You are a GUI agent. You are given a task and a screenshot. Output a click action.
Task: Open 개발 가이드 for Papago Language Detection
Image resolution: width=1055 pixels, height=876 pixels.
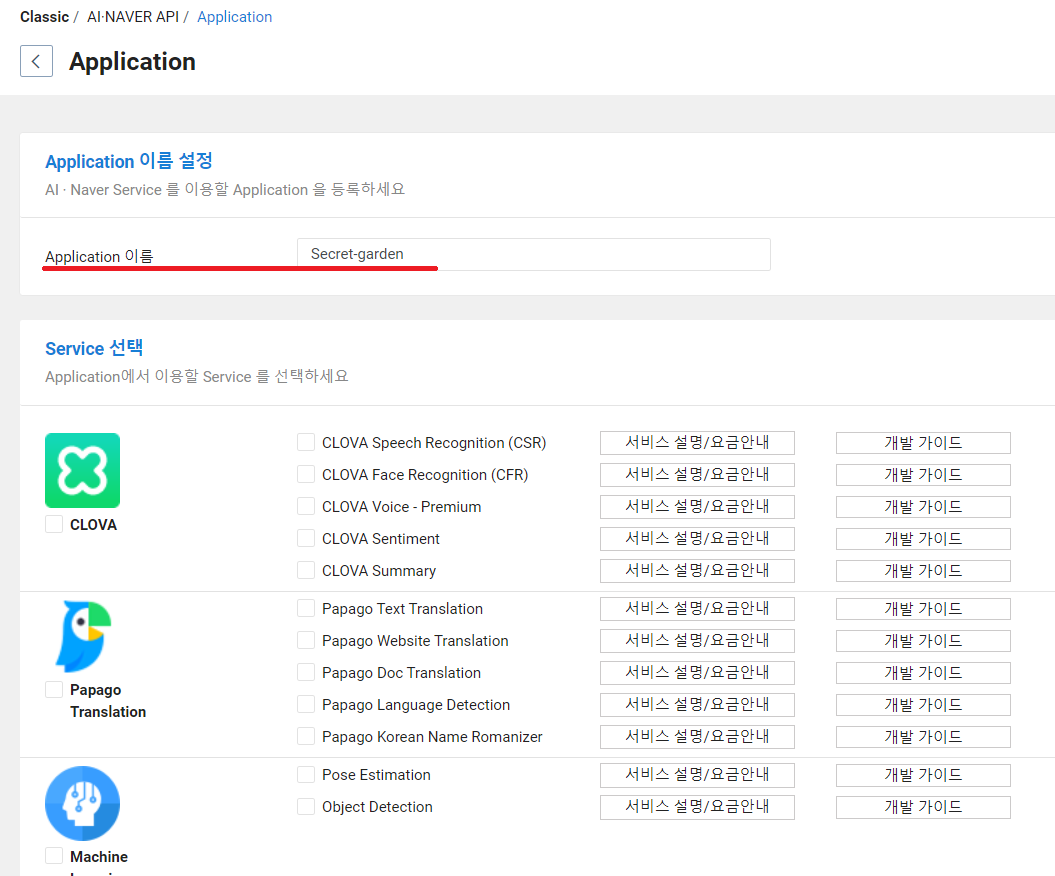[x=922, y=704]
